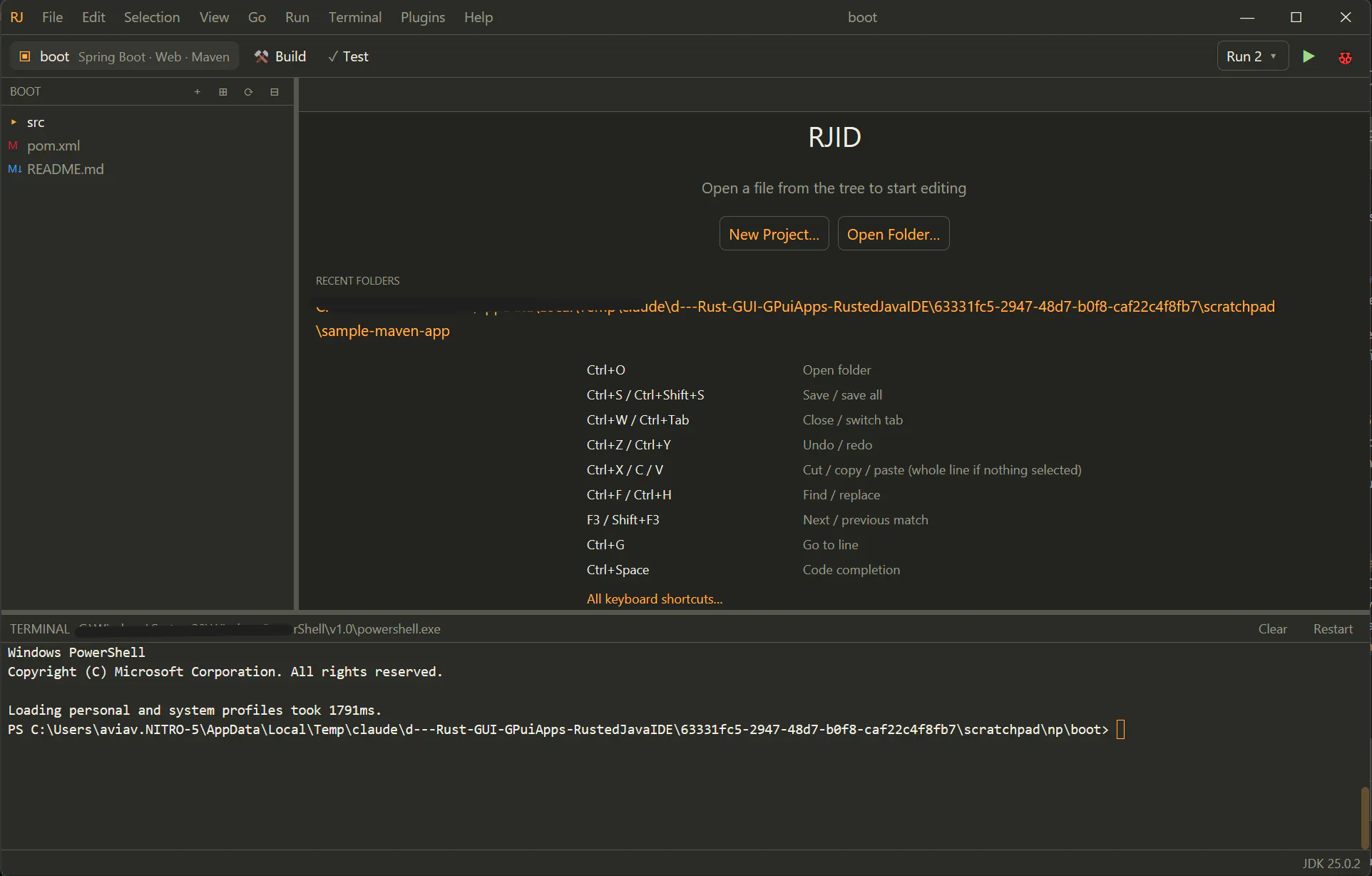Expand the src folder arrow

pos(14,122)
